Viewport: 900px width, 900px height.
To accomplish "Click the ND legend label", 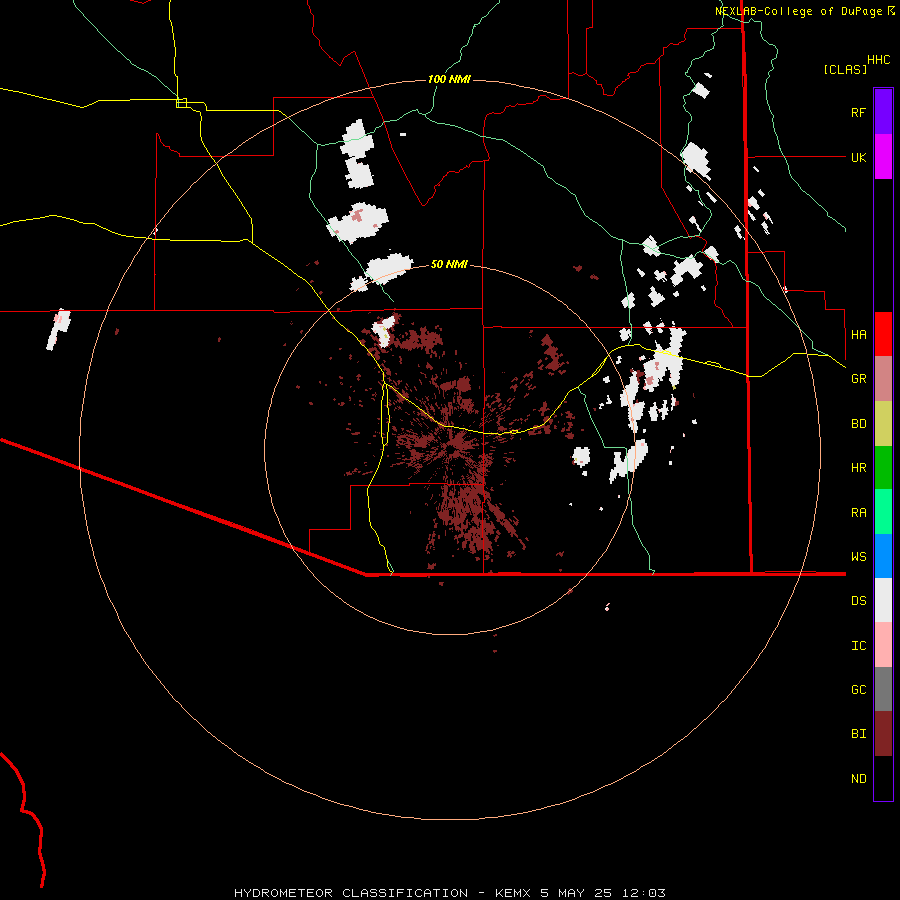I will [x=859, y=779].
